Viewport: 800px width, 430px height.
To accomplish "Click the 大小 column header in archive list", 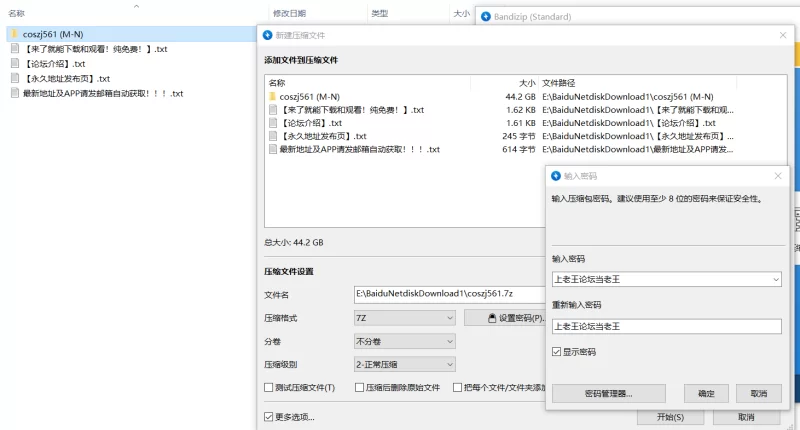I will (x=527, y=83).
